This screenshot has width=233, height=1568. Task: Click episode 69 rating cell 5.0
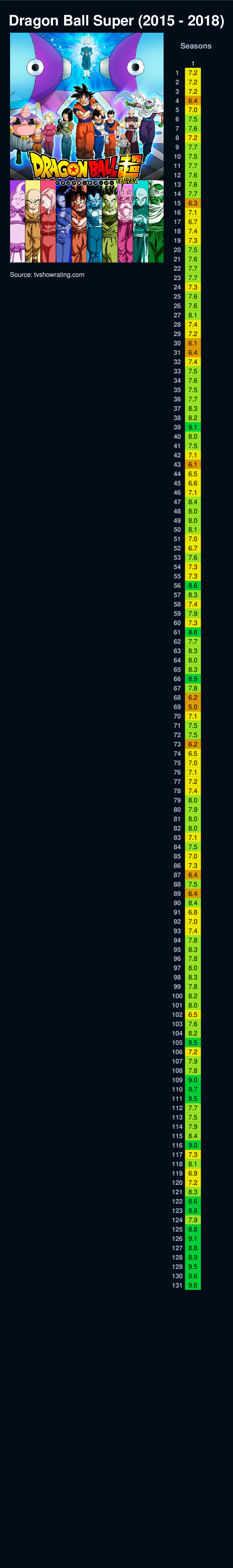(x=193, y=707)
